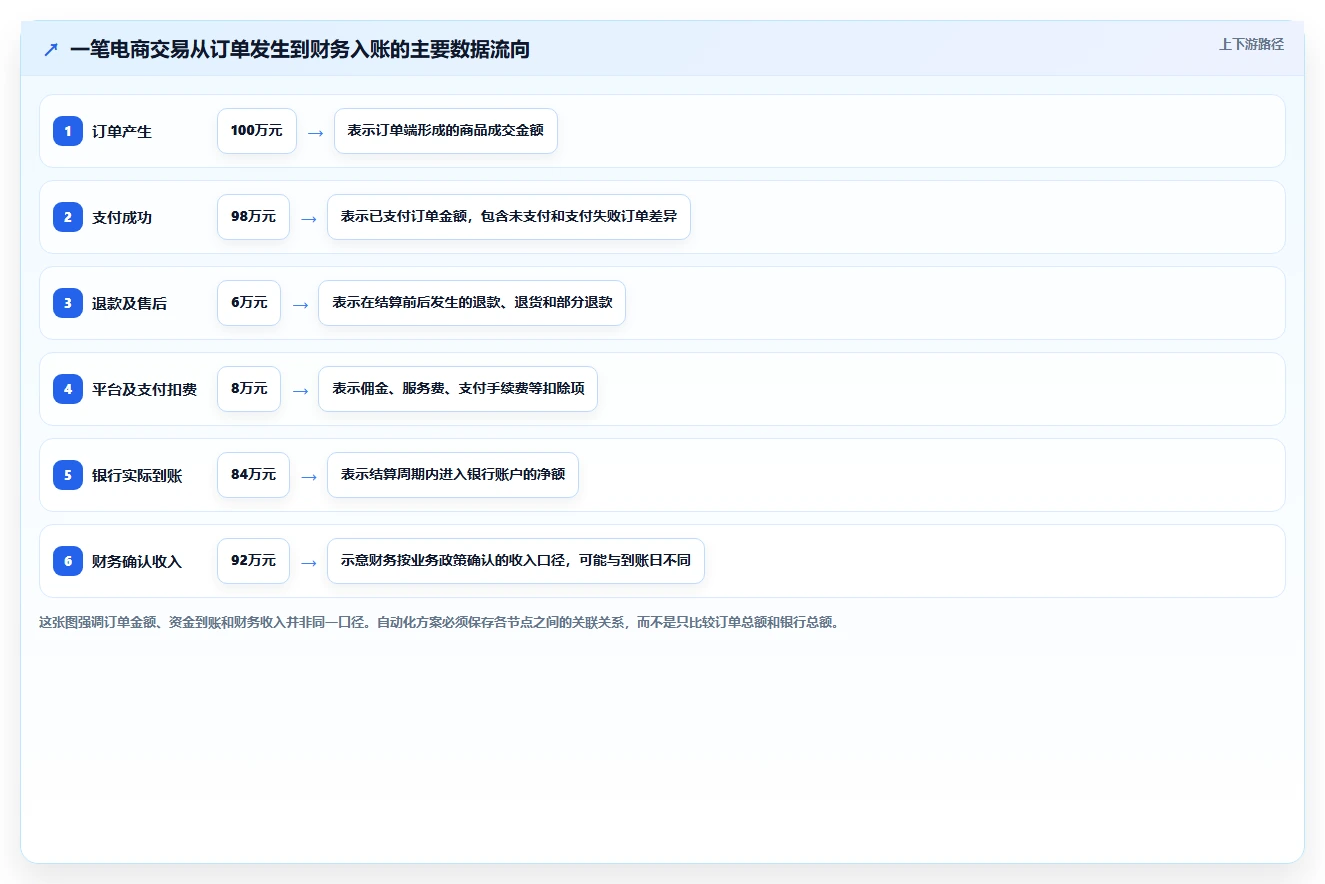Click the arrow after 92万元
The width and height of the screenshot is (1325, 884).
coord(308,562)
